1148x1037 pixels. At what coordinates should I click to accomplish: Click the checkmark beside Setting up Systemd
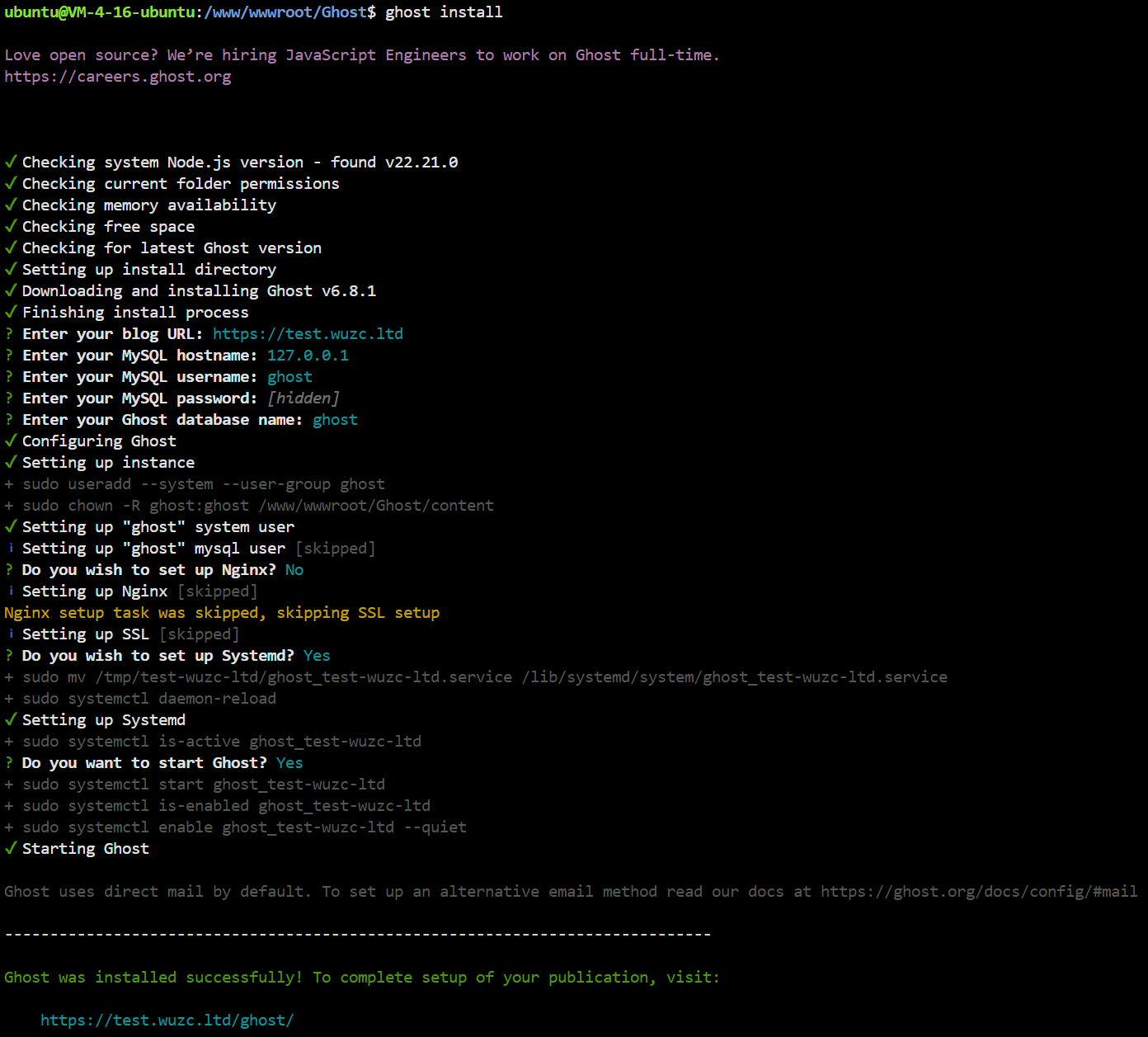click(10, 719)
